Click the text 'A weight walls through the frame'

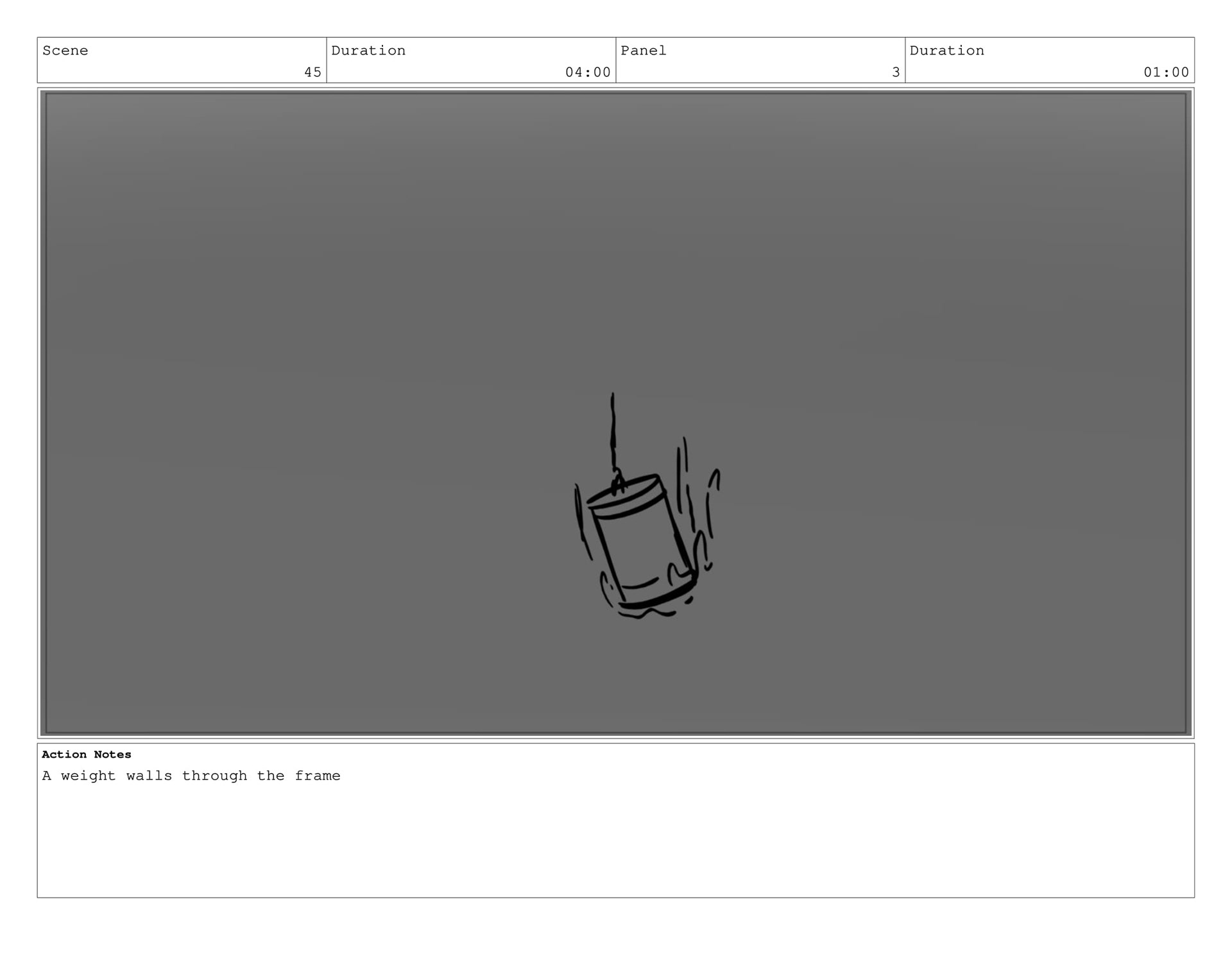tap(191, 776)
